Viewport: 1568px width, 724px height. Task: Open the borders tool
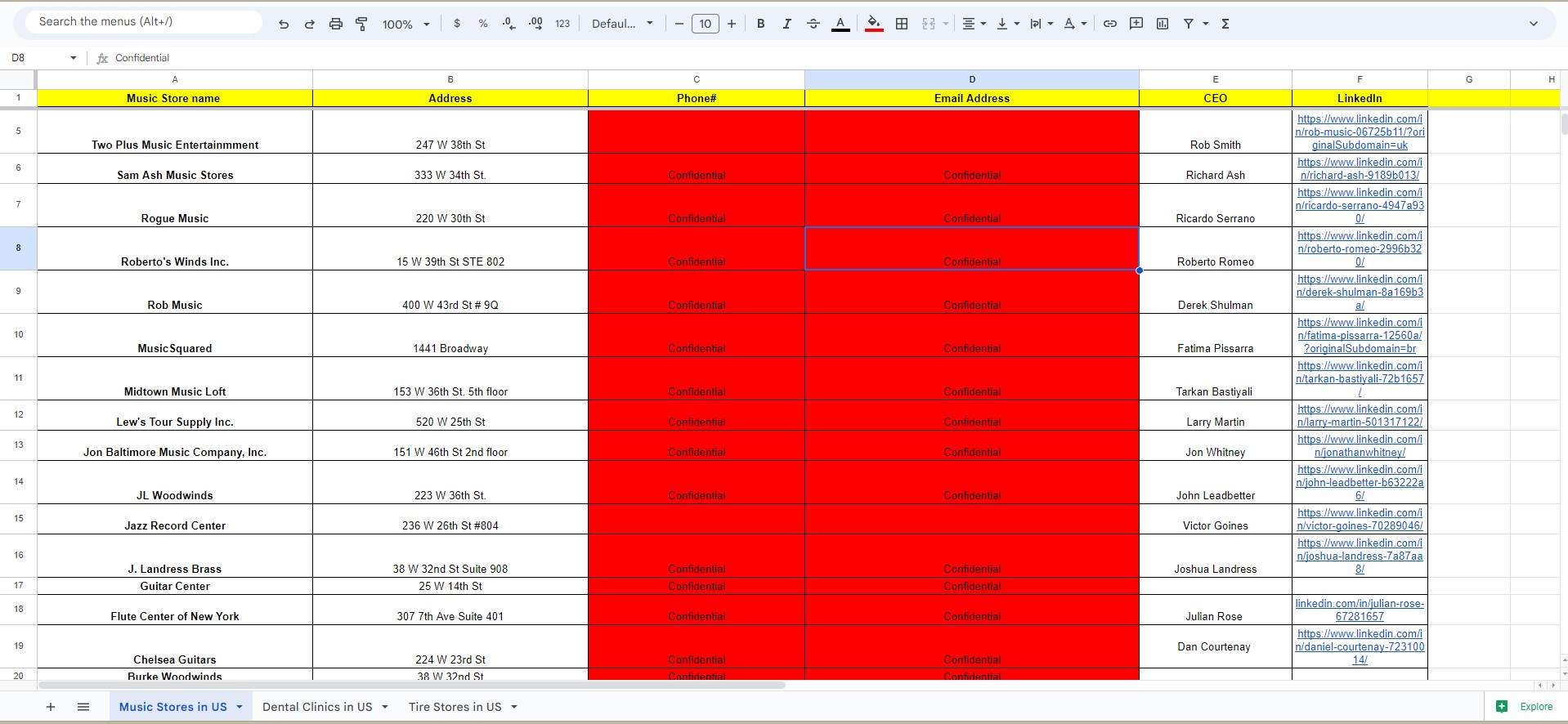pyautogui.click(x=902, y=24)
